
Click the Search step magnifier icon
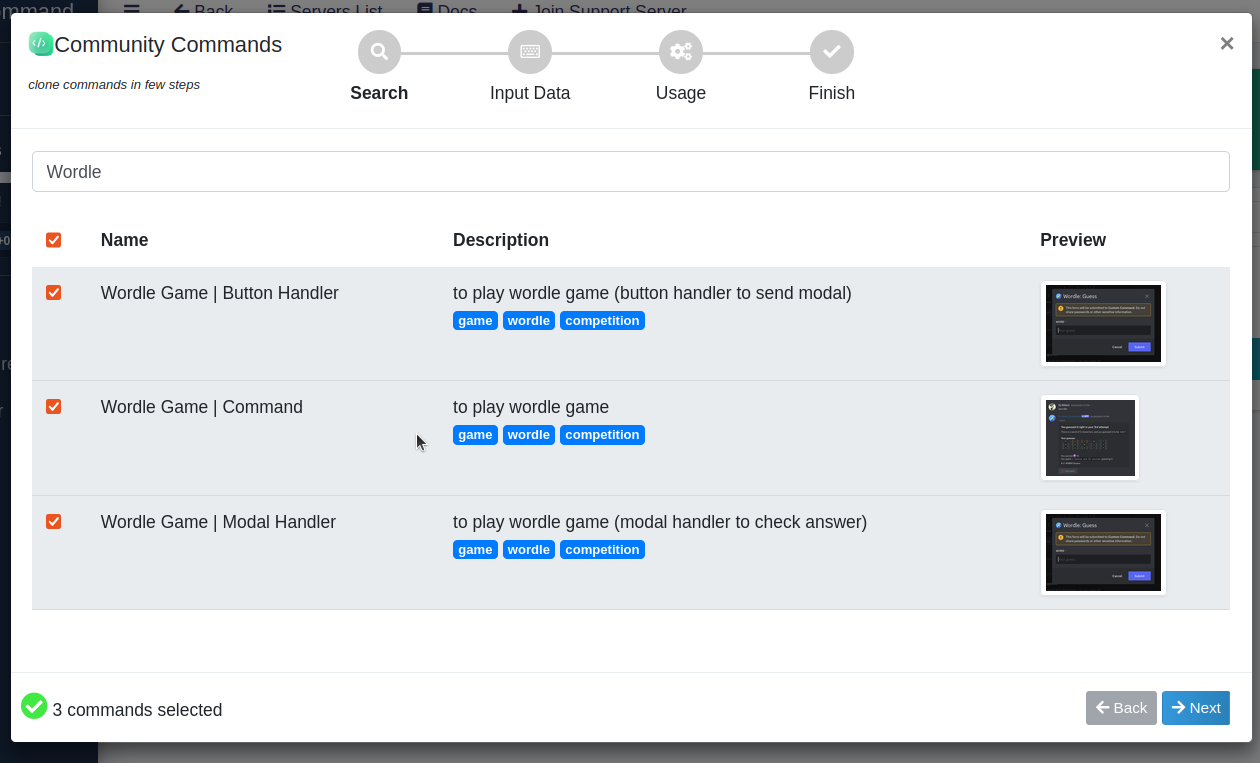point(379,52)
